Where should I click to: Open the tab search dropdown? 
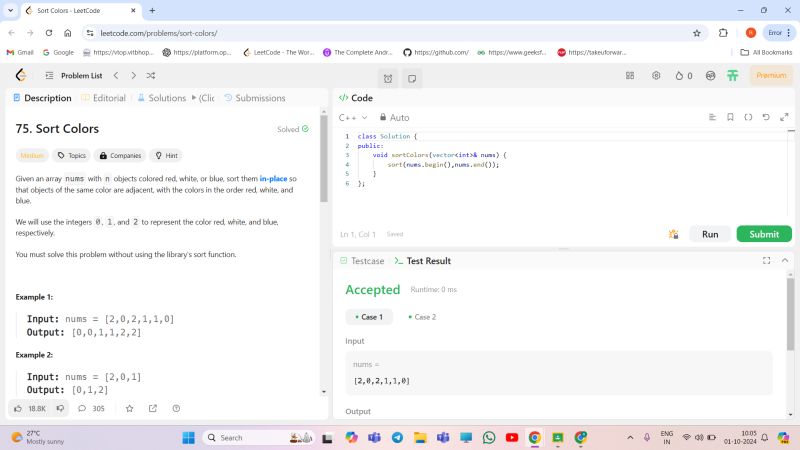[10, 10]
